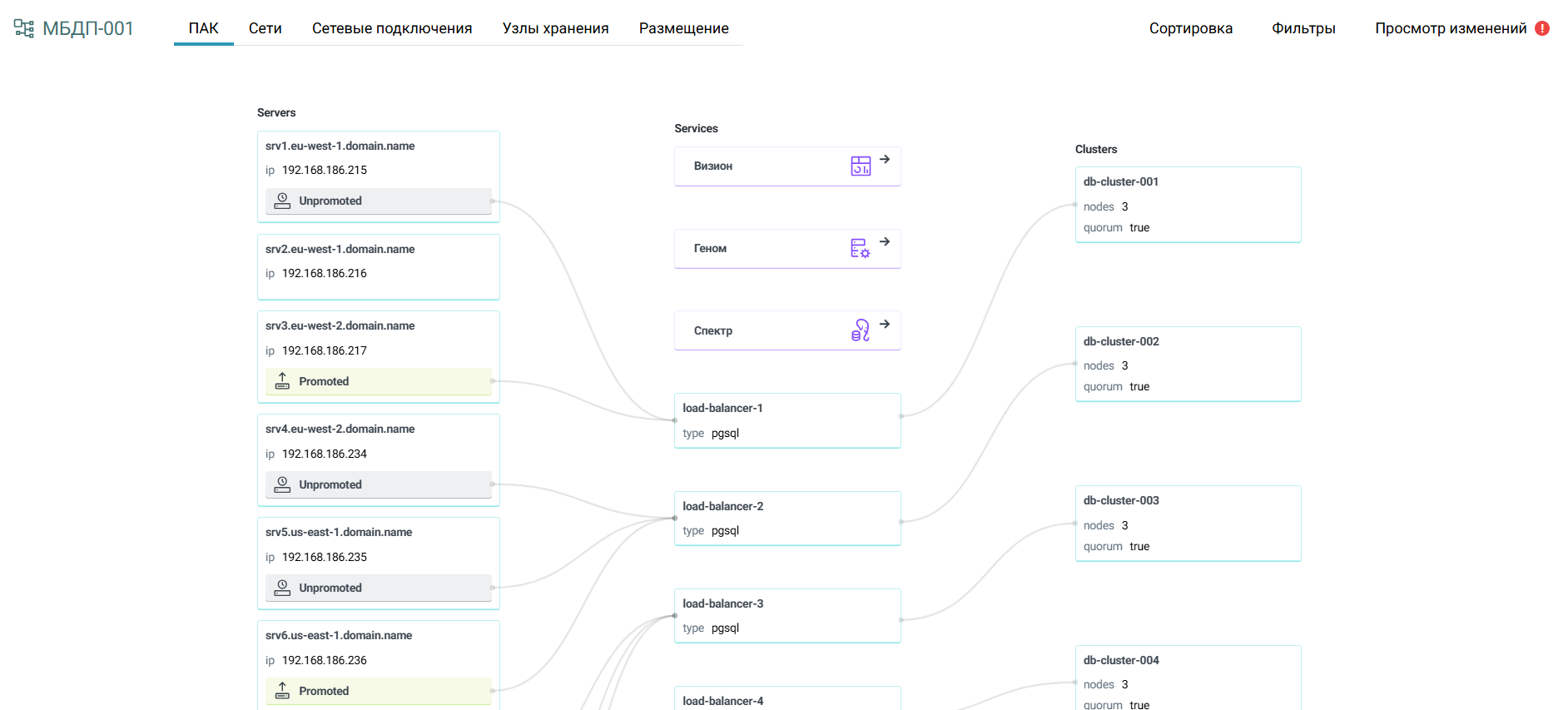Toggle Unpromoted status bar on srv4
The image size is (1568, 710).
pyautogui.click(x=379, y=484)
